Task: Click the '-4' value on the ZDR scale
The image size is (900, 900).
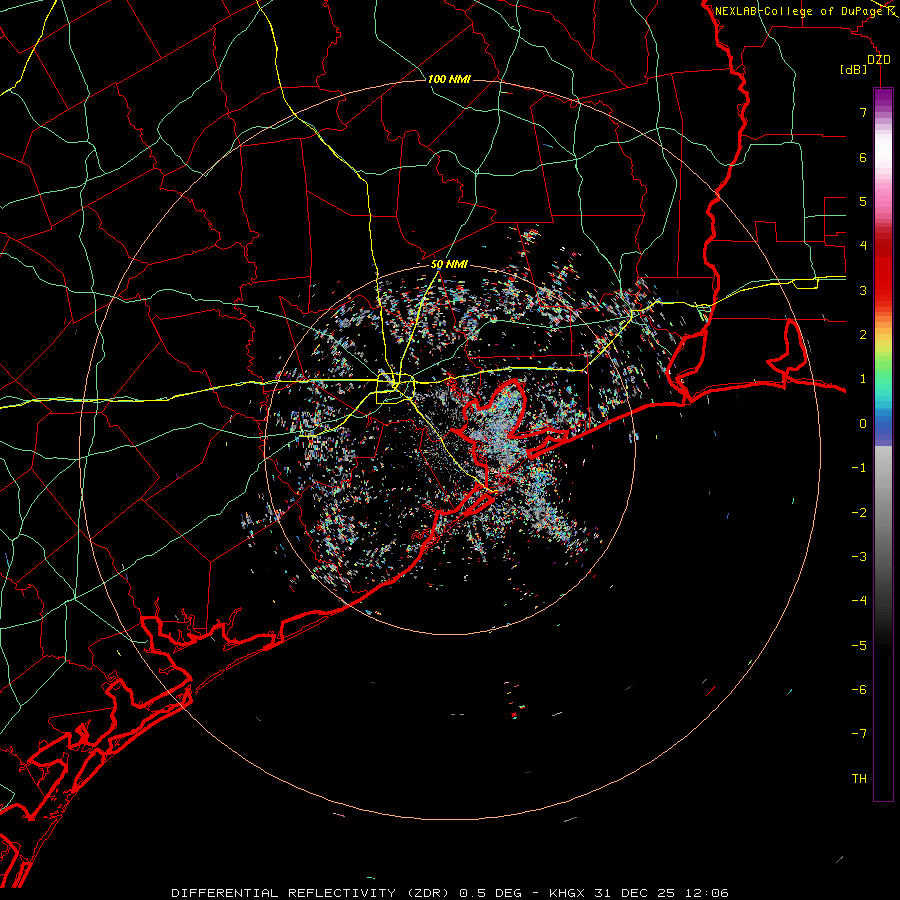Action: point(859,601)
